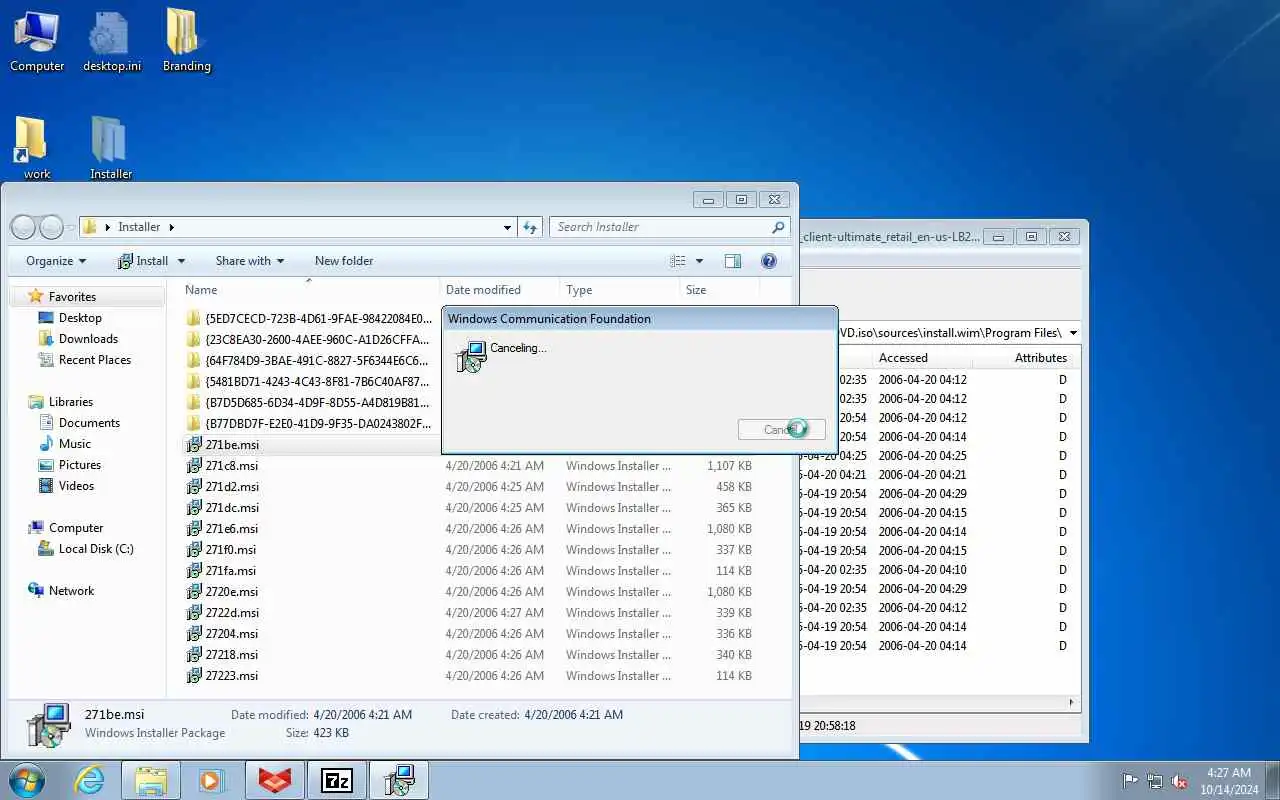The width and height of the screenshot is (1280, 800).
Task: Select file 271fa.msi
Action: click(230, 571)
